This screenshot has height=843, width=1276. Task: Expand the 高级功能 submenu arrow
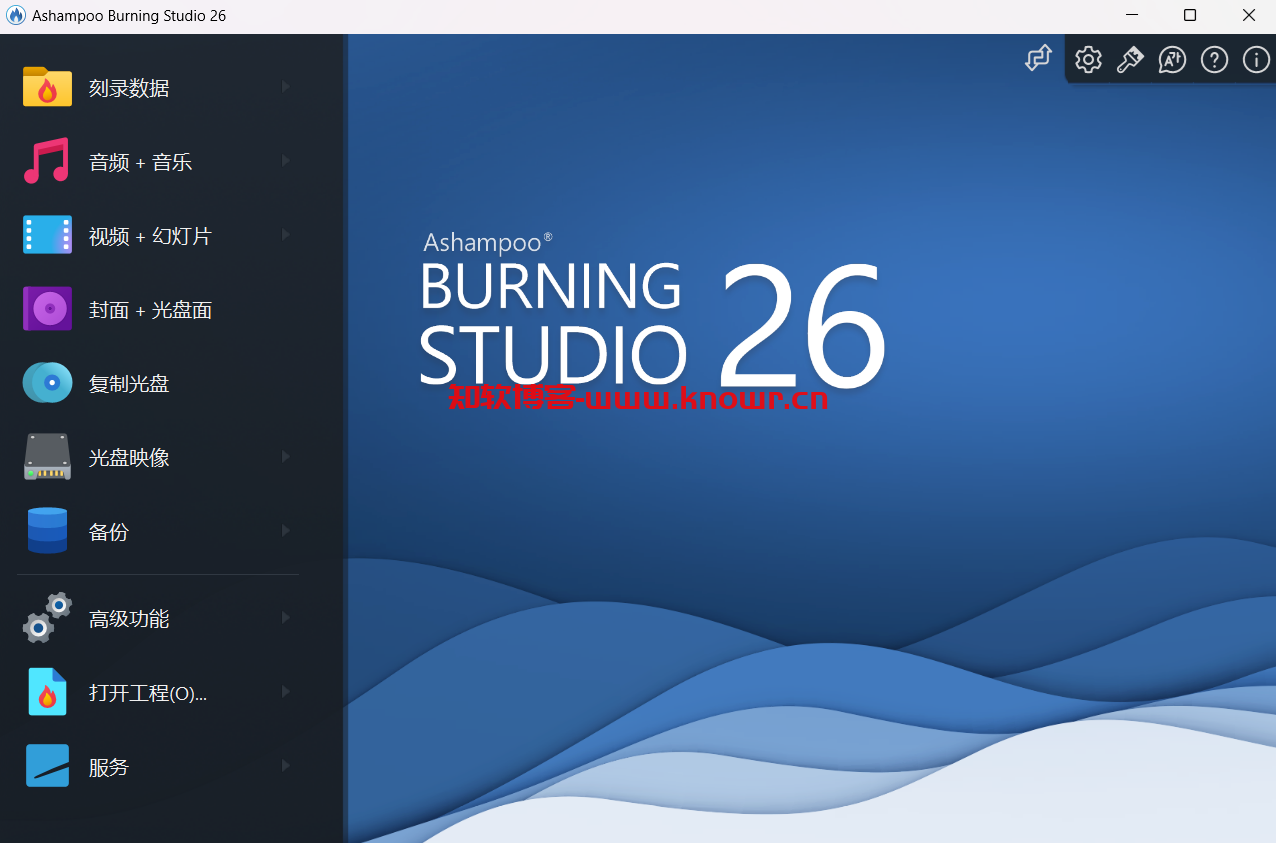pyautogui.click(x=285, y=618)
